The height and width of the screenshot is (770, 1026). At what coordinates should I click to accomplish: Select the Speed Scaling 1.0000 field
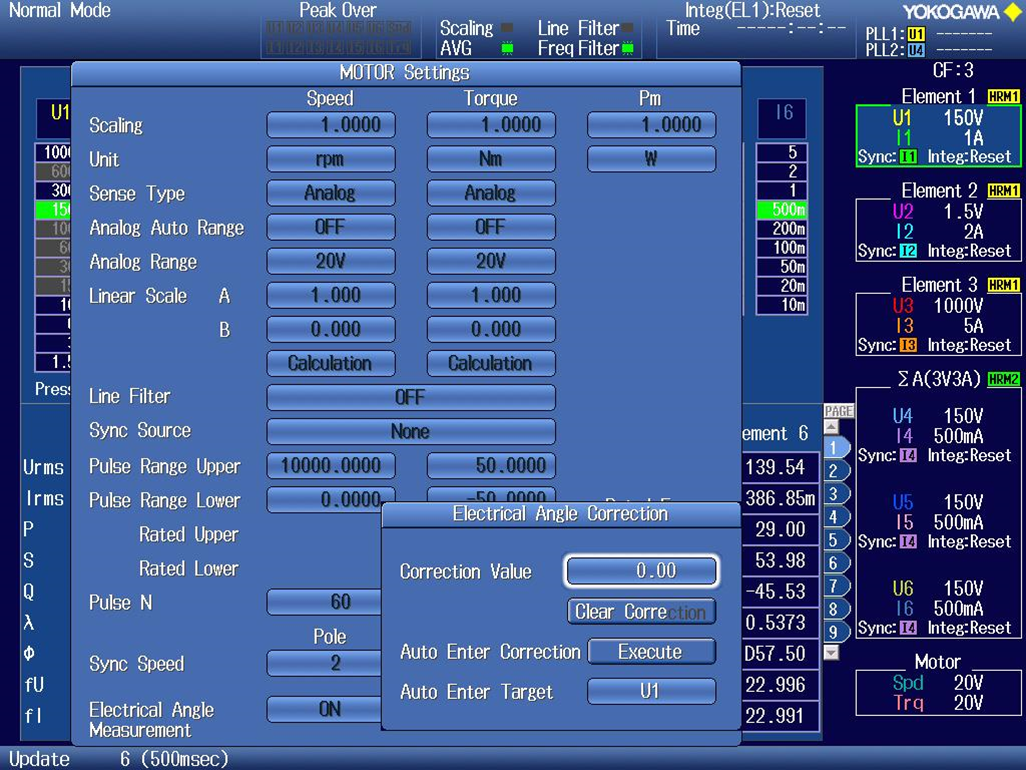click(x=330, y=125)
